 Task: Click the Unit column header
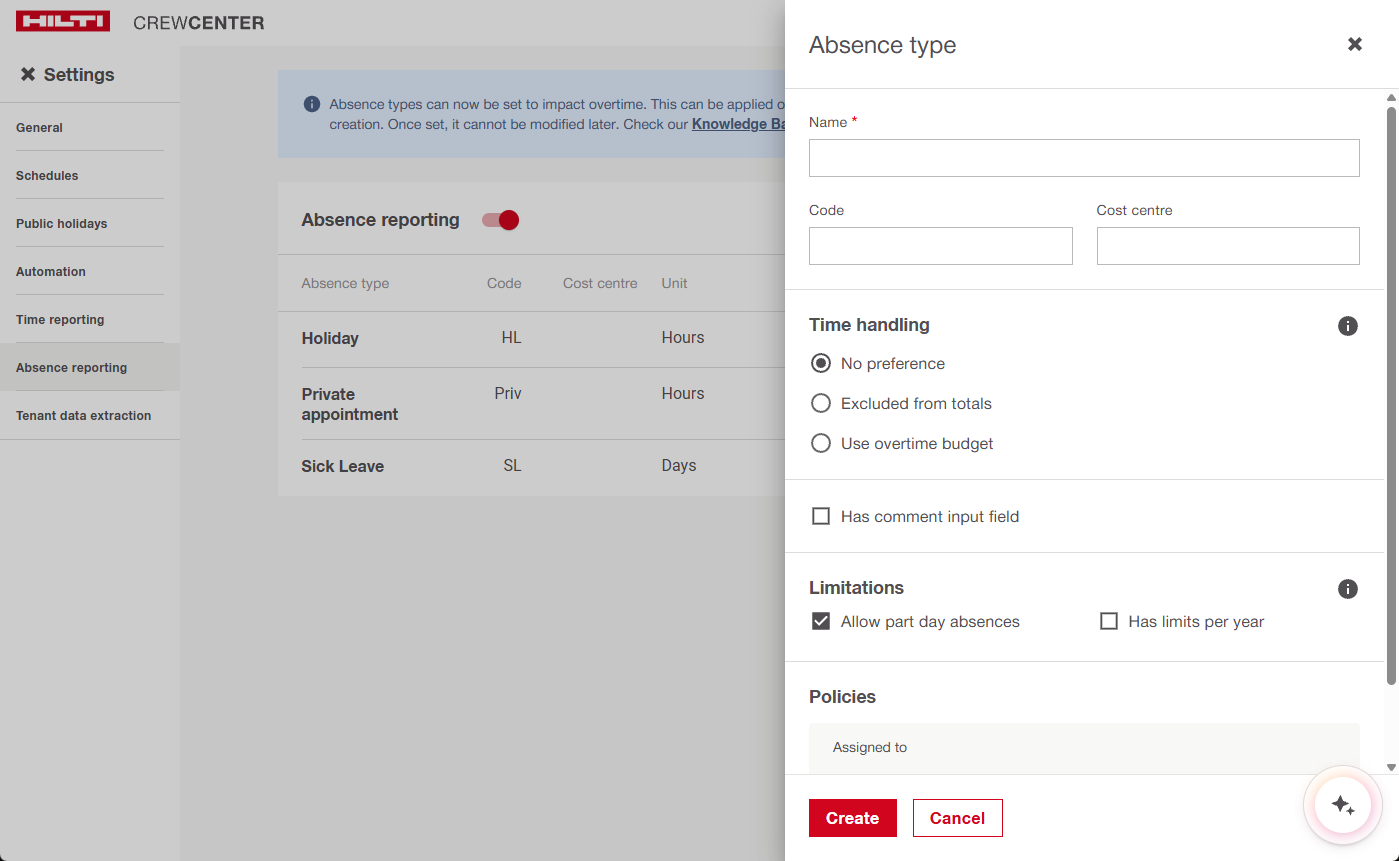point(674,283)
